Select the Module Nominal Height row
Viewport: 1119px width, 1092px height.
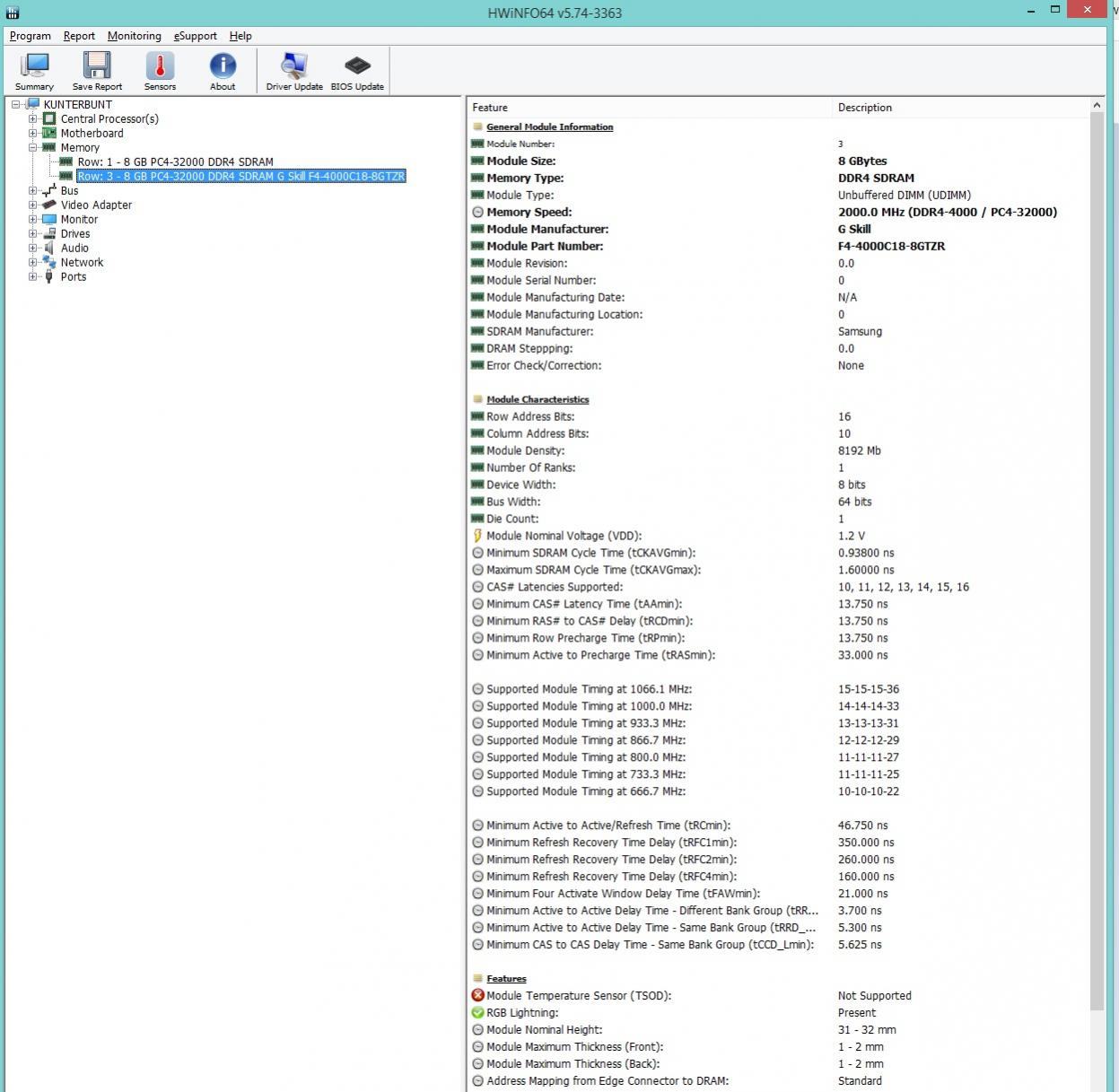(x=778, y=1029)
